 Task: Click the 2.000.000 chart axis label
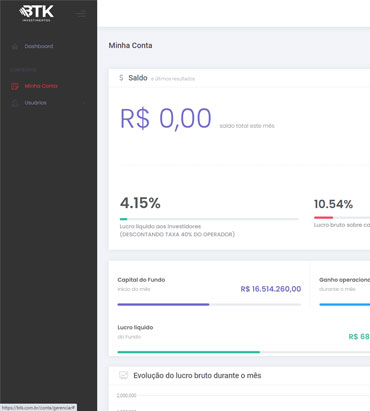point(126,395)
